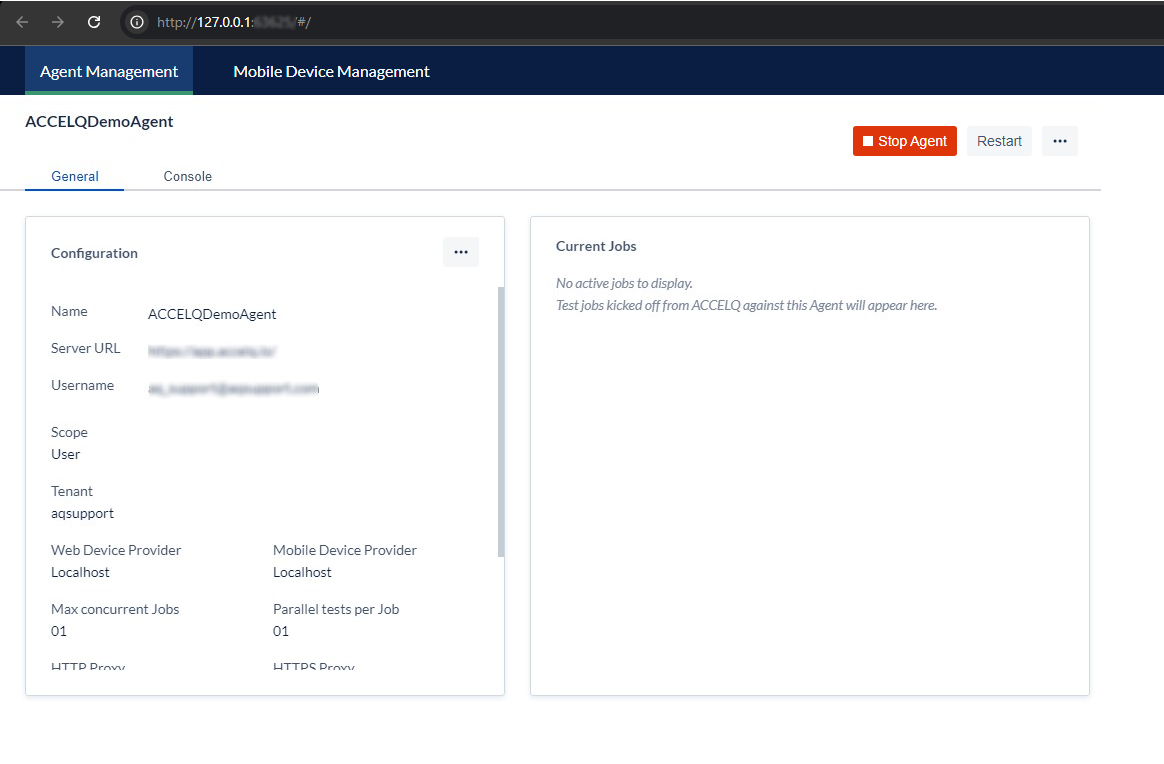Click the Server URL label
Image resolution: width=1164 pixels, height=764 pixels.
(85, 348)
